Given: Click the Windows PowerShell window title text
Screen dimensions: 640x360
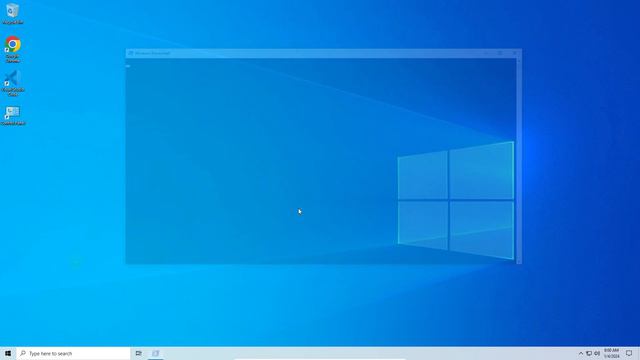Looking at the screenshot, I should point(152,53).
